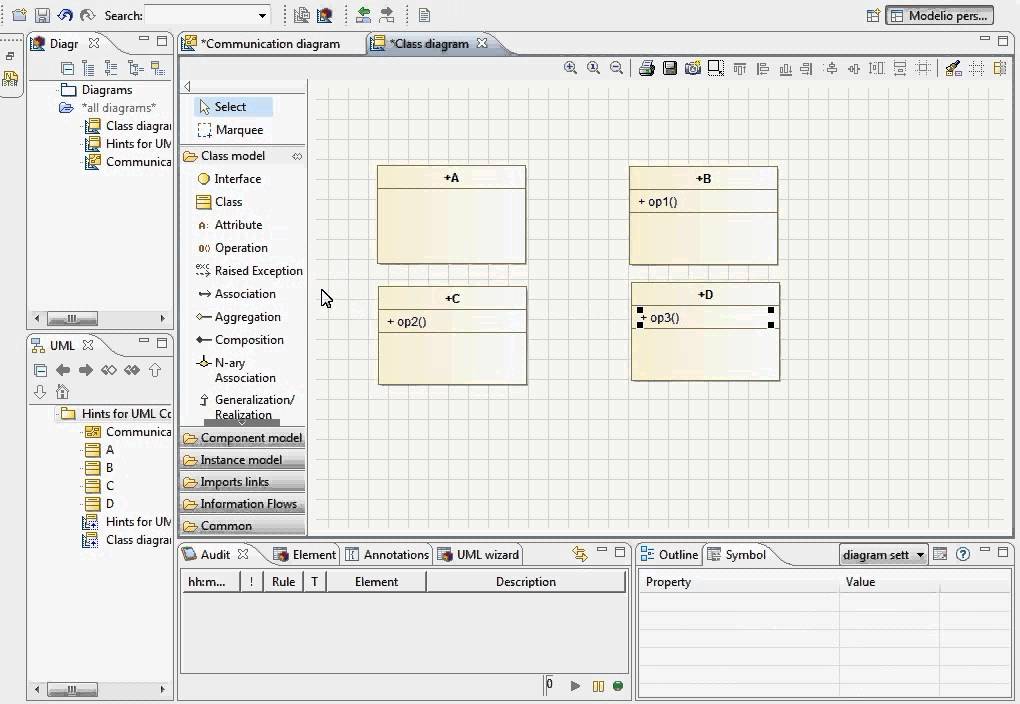Align selected elements to top
The width and height of the screenshot is (1020, 704).
740,68
